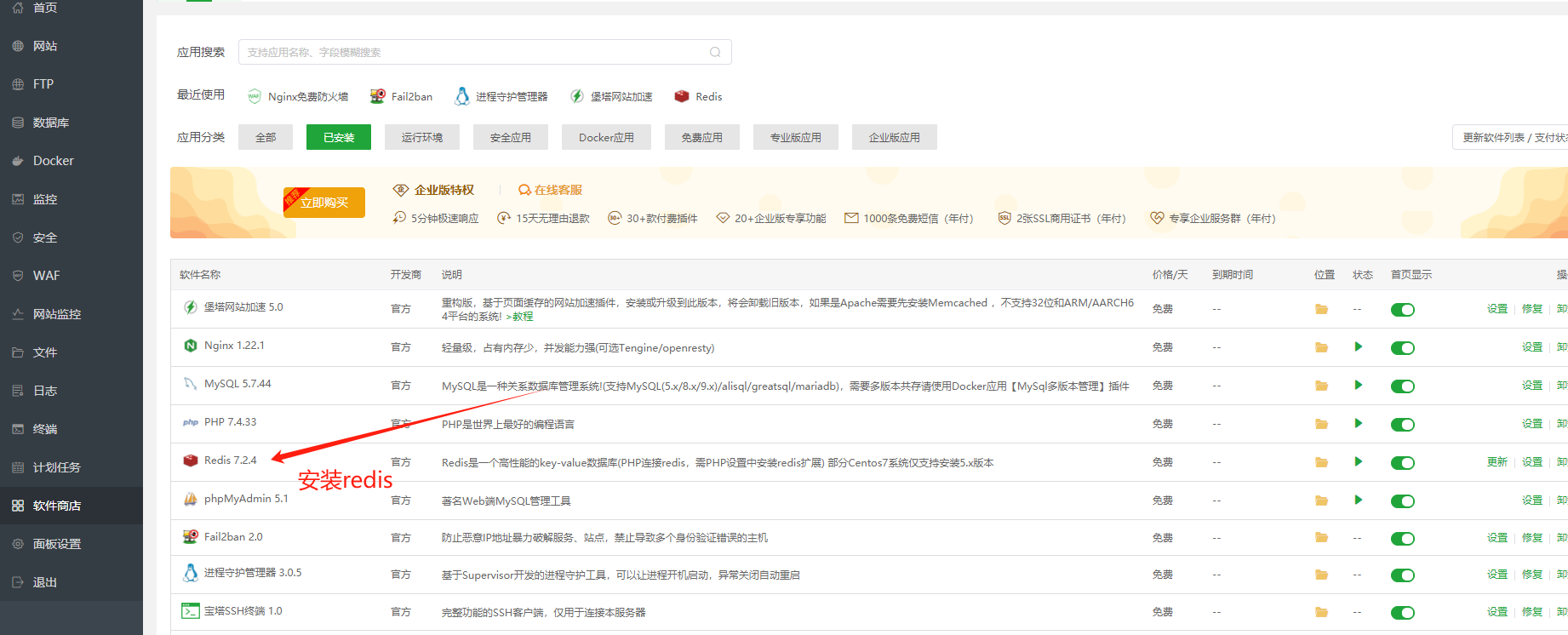Toggle 首页显示 for phpMyAdmin 5.1
Screen dimensions: 1568x635
tap(1403, 501)
